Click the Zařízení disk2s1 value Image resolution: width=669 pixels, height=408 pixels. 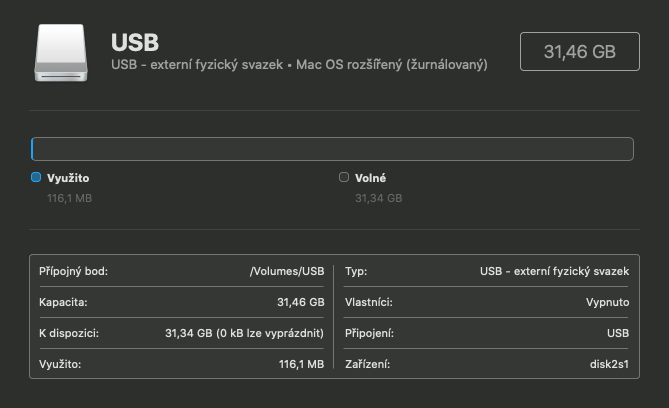(x=609, y=364)
